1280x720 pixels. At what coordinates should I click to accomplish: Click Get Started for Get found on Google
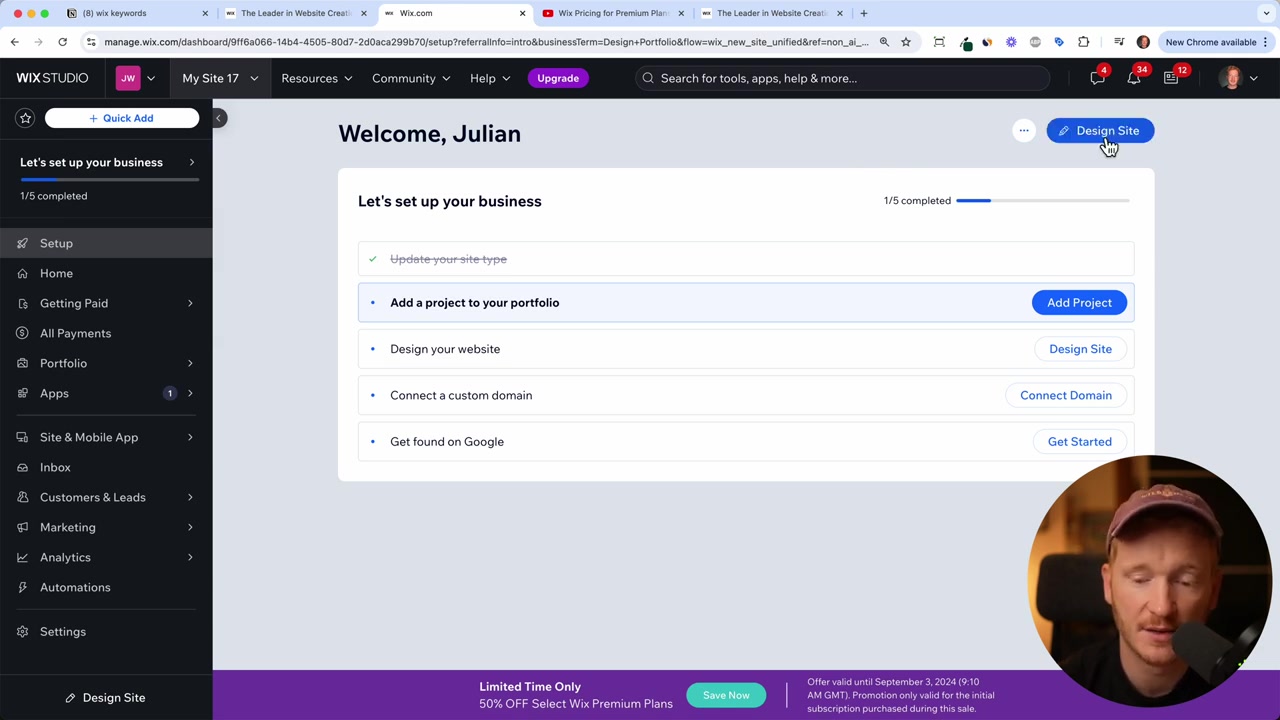click(x=1079, y=441)
